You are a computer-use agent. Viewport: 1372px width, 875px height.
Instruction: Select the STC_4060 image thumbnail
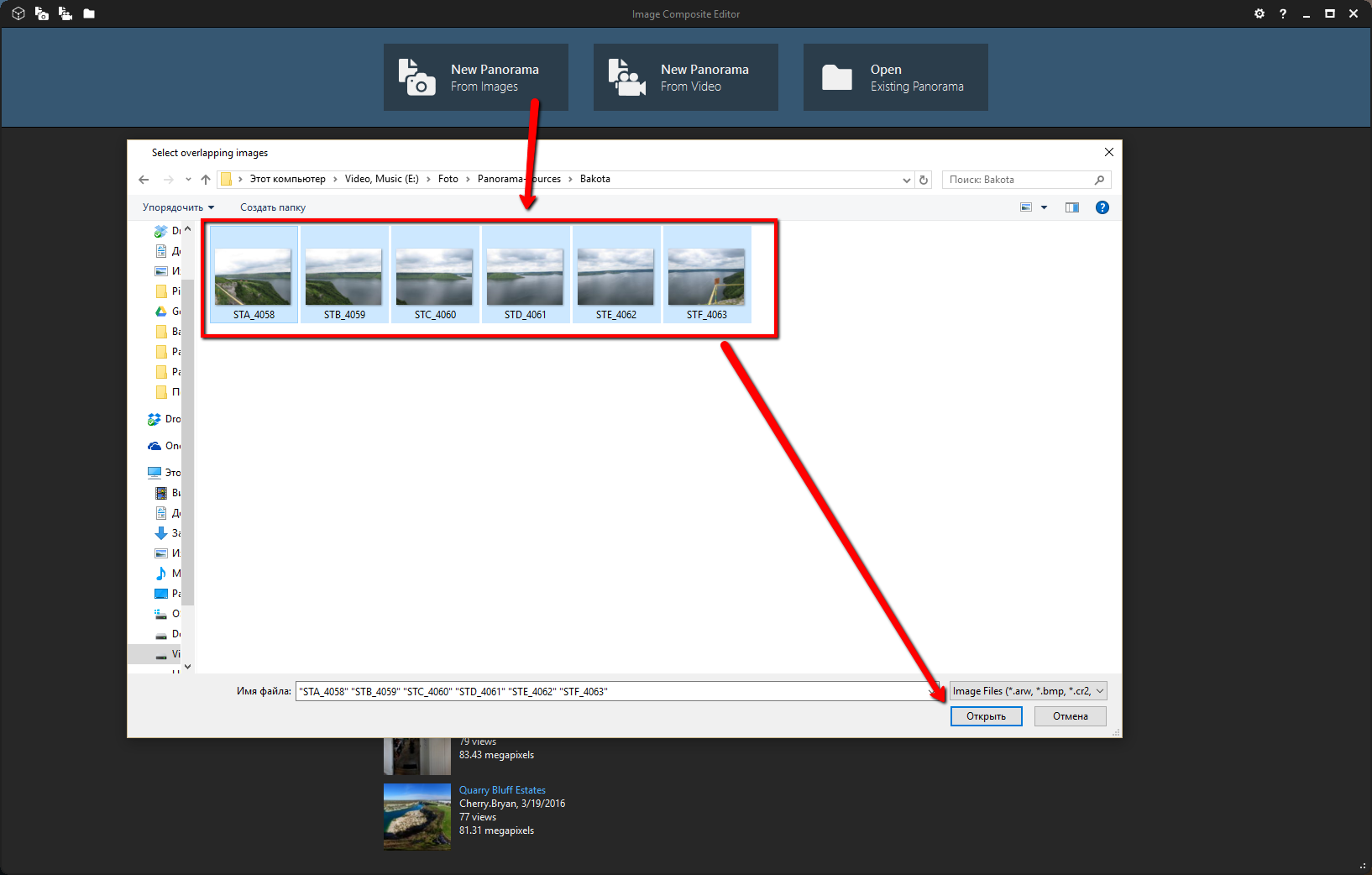point(435,275)
